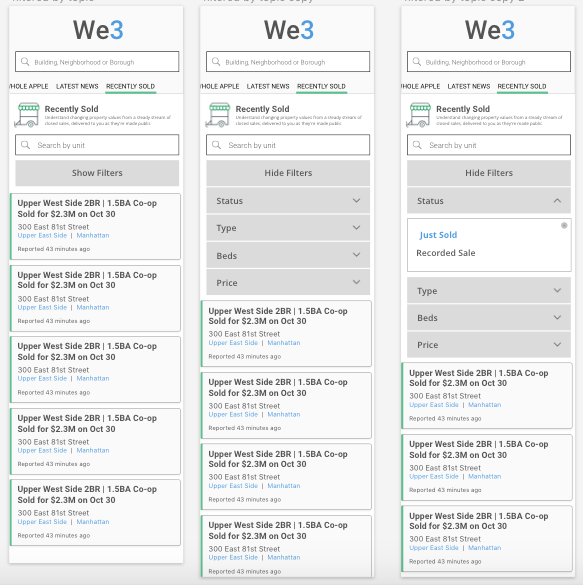Open RECENTLY SOLD tab in the Just Sold screen

(522, 86)
